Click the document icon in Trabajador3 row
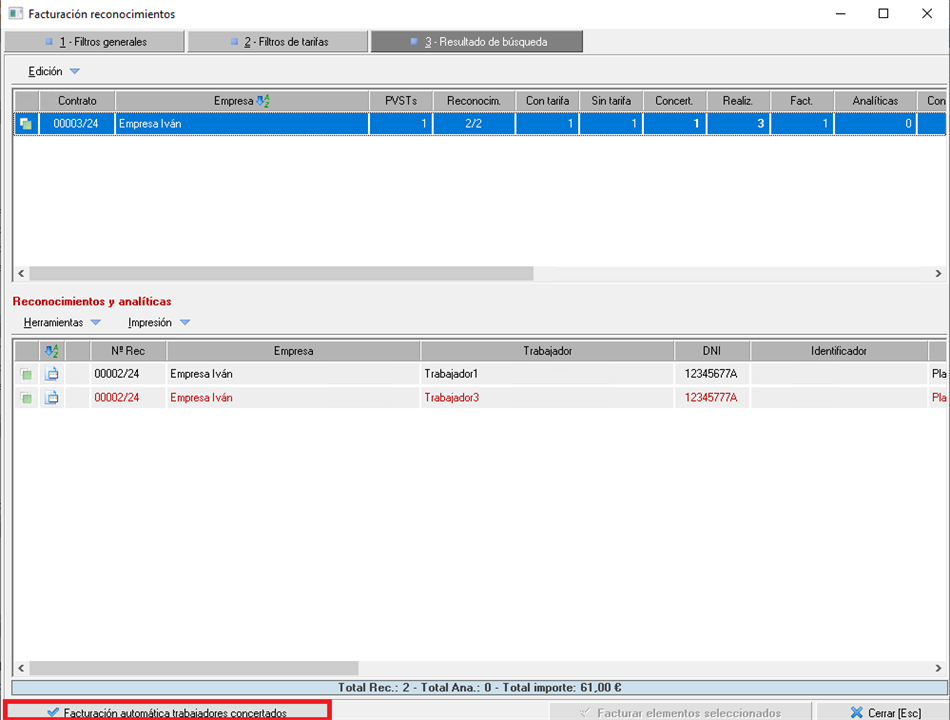 pyautogui.click(x=52, y=398)
